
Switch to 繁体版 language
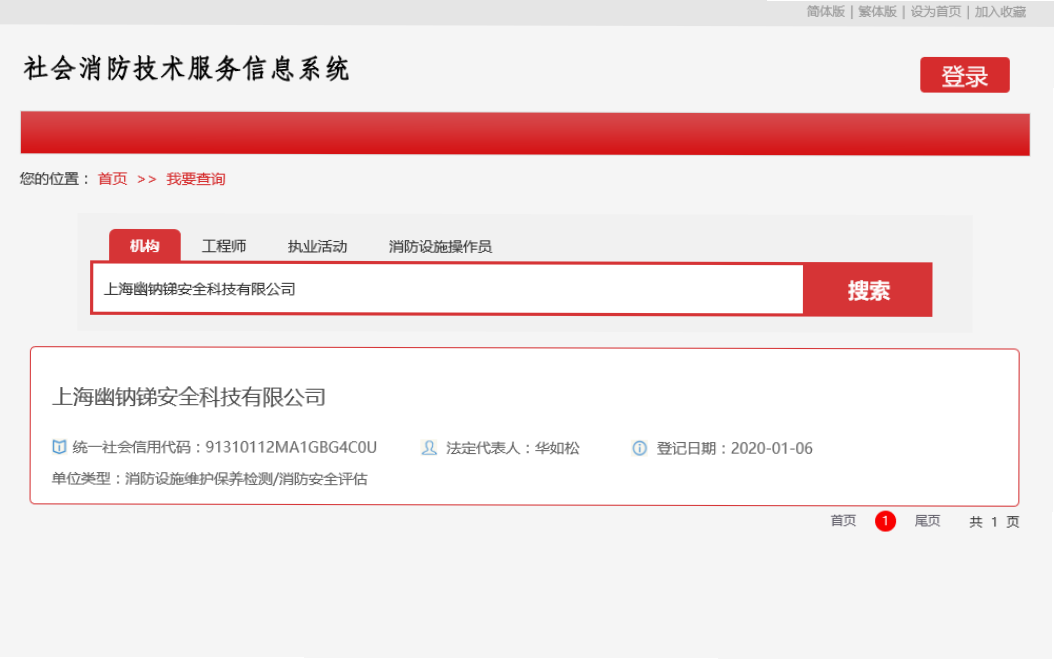pos(877,12)
